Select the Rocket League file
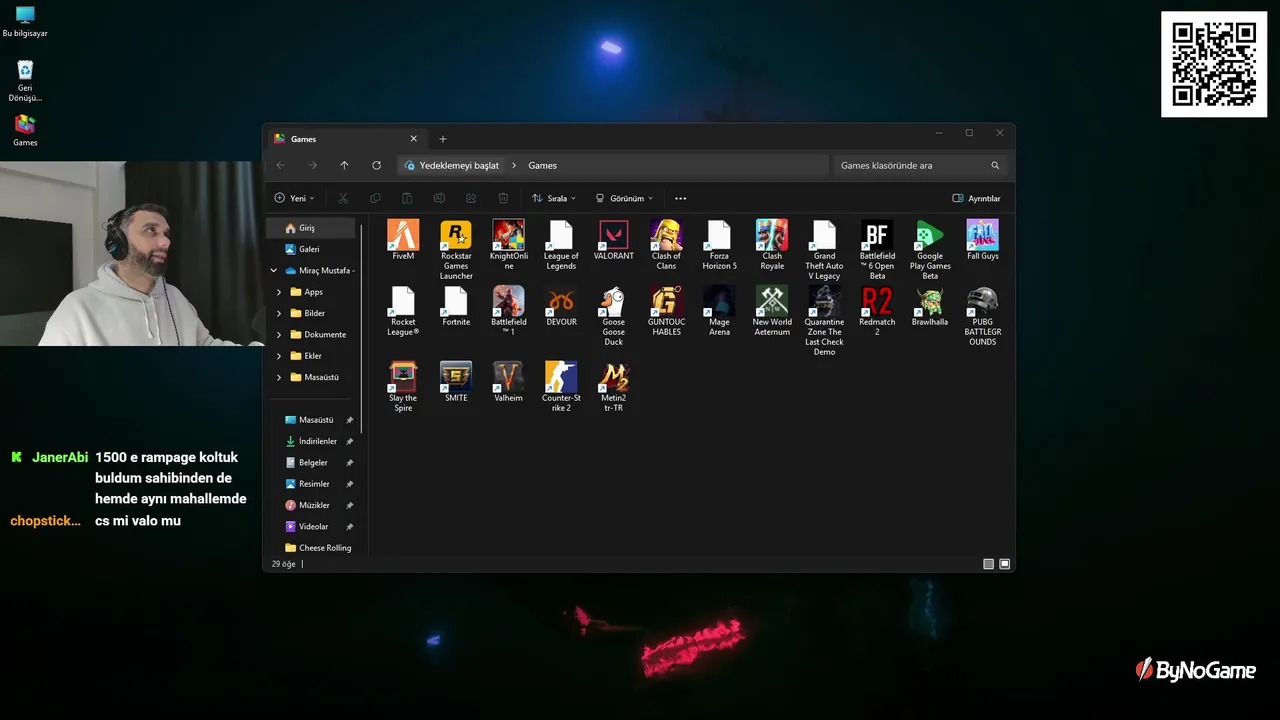 [403, 311]
